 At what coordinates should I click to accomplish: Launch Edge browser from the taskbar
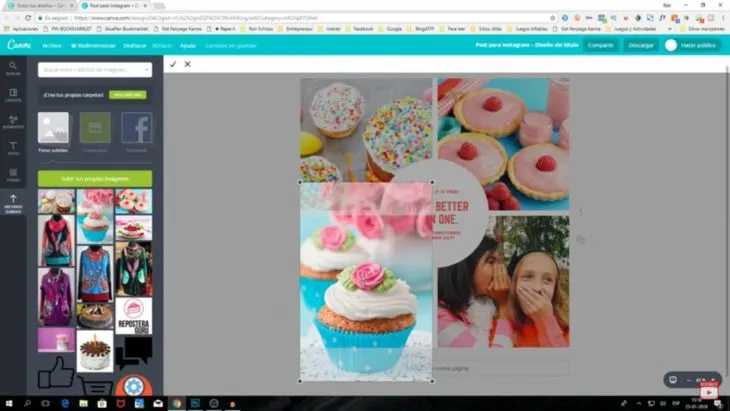pos(65,404)
